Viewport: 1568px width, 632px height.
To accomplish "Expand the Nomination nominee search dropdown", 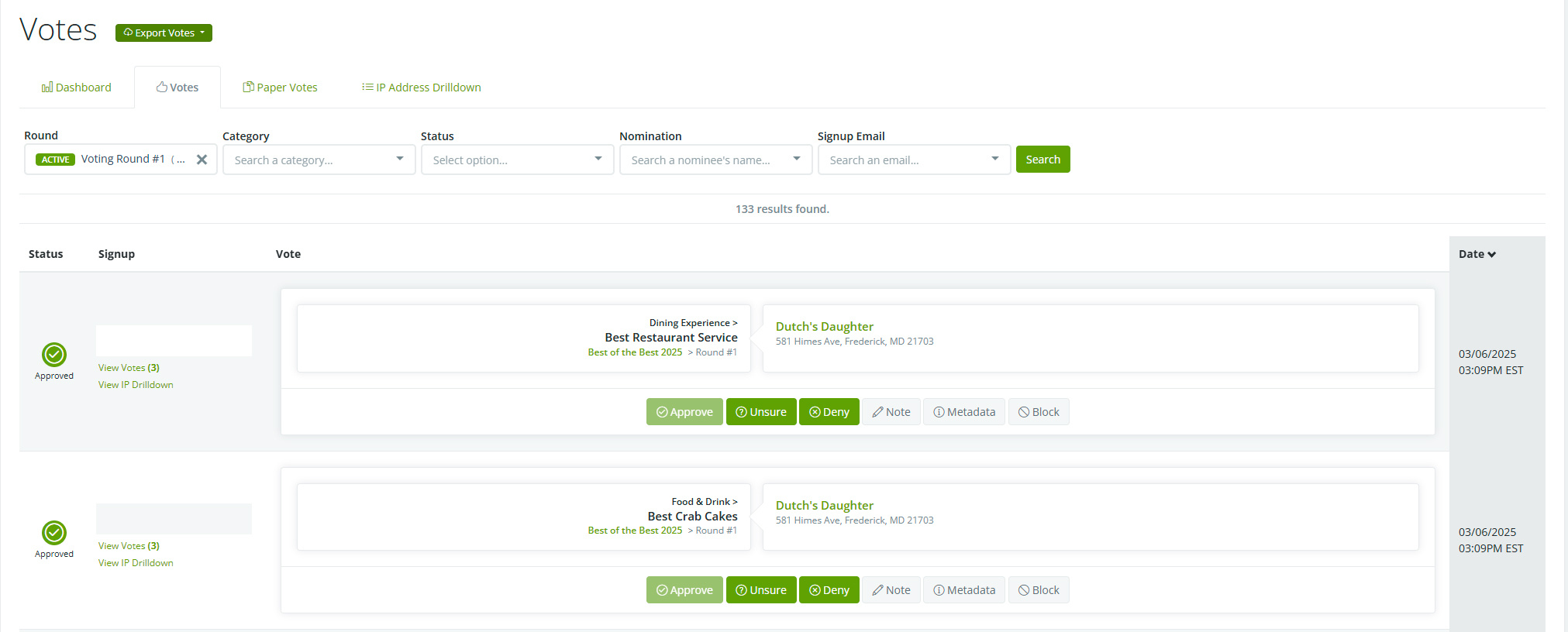I will (715, 160).
